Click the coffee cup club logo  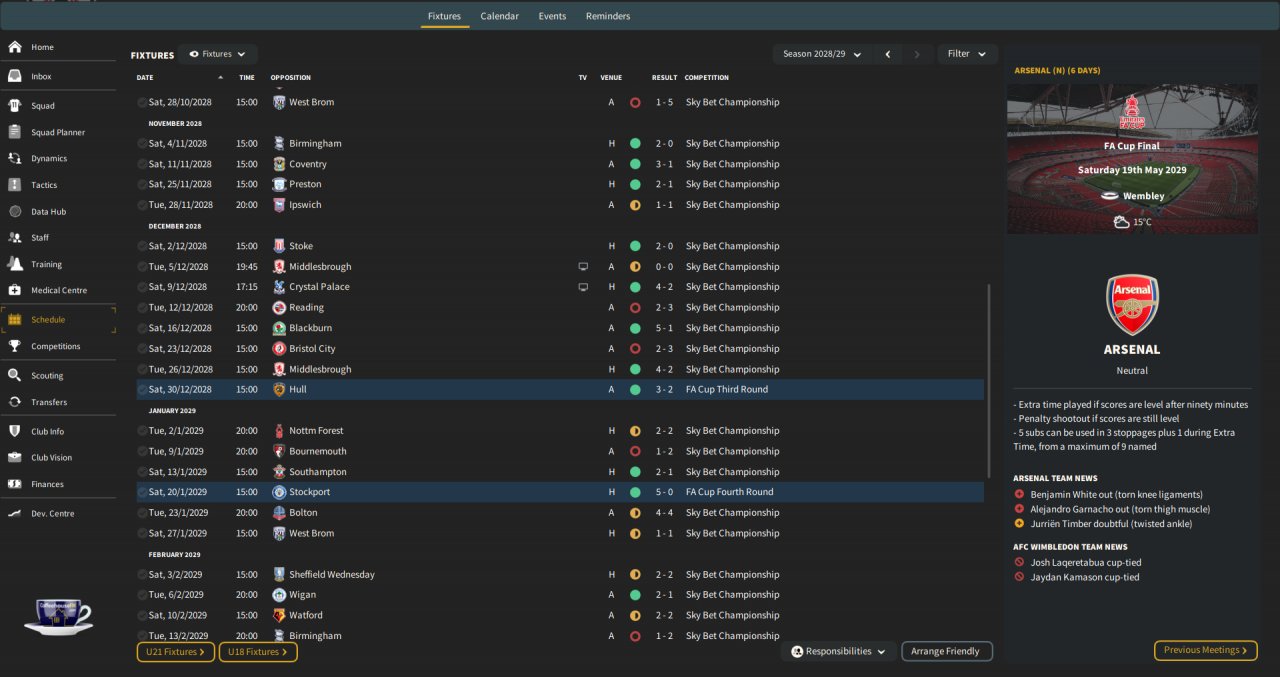tap(59, 616)
